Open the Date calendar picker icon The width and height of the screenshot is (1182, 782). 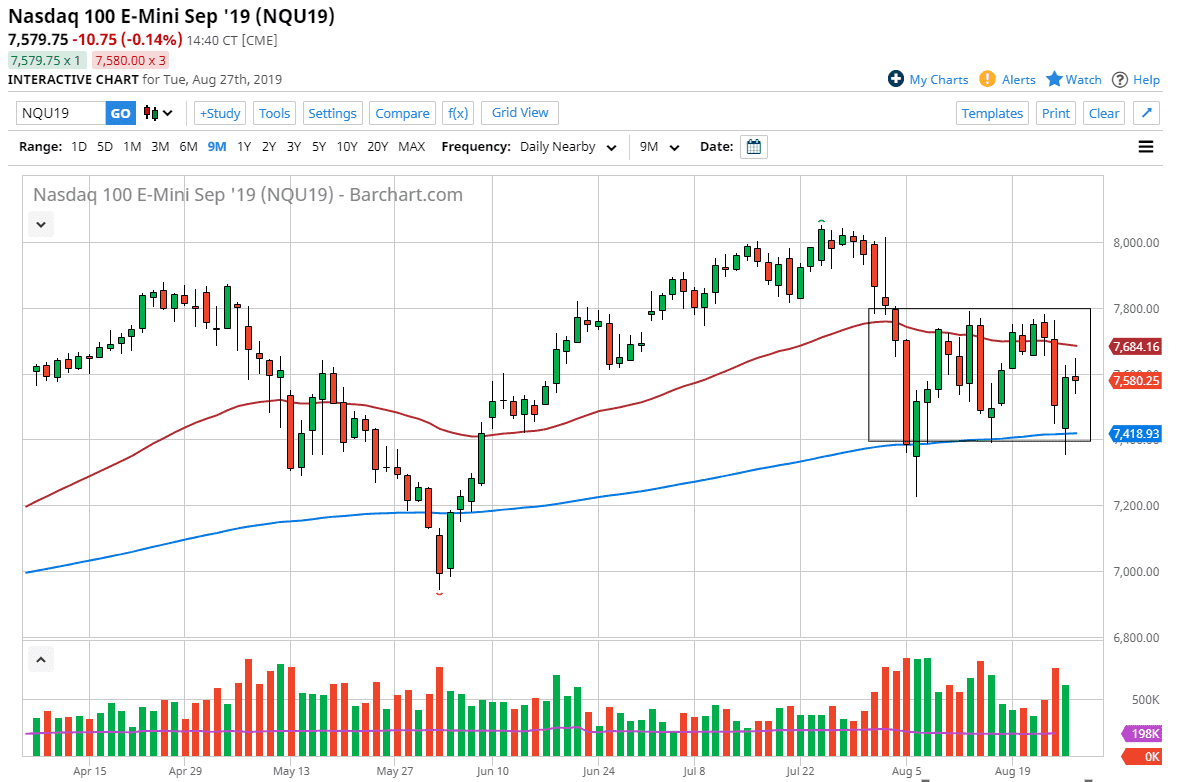[x=753, y=146]
